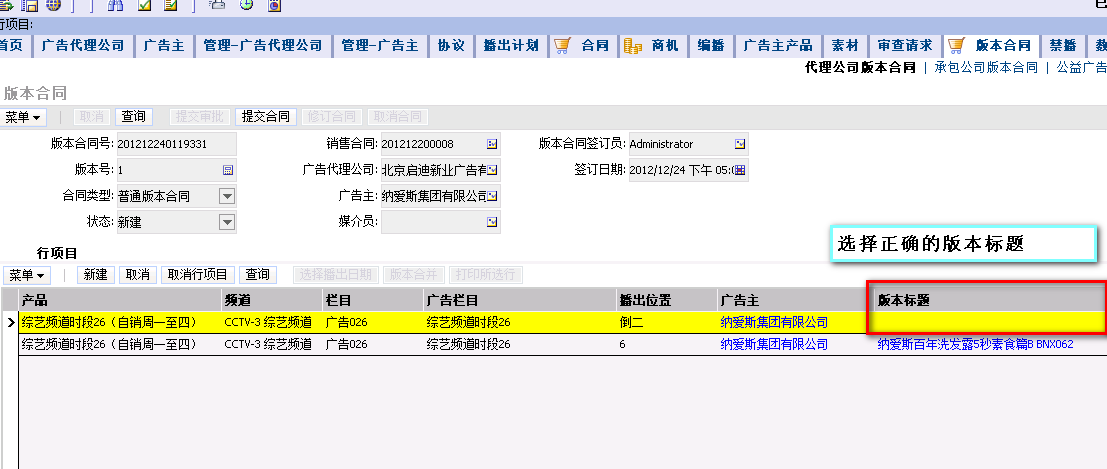
Task: Open picker icon for 版本合同签订员 field
Action: click(x=740, y=144)
